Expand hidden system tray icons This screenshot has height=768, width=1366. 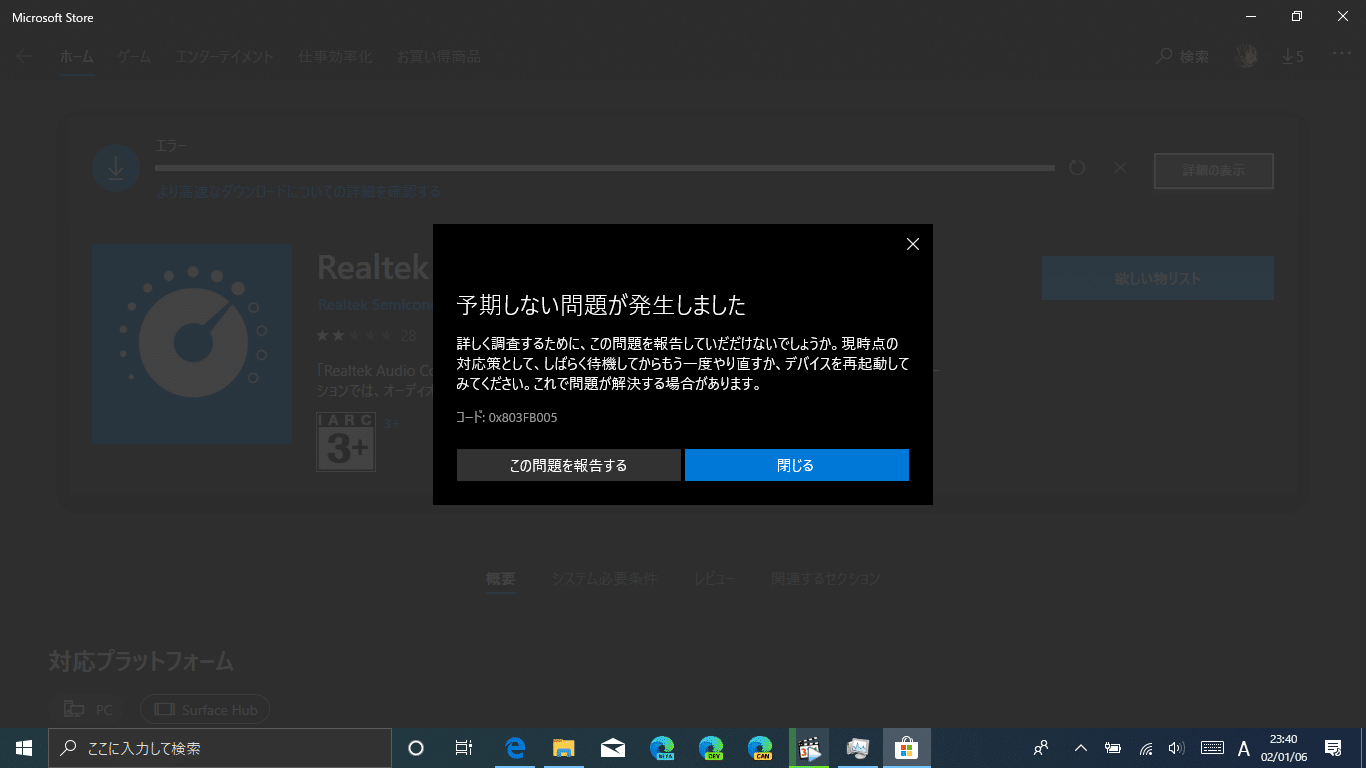point(1080,748)
